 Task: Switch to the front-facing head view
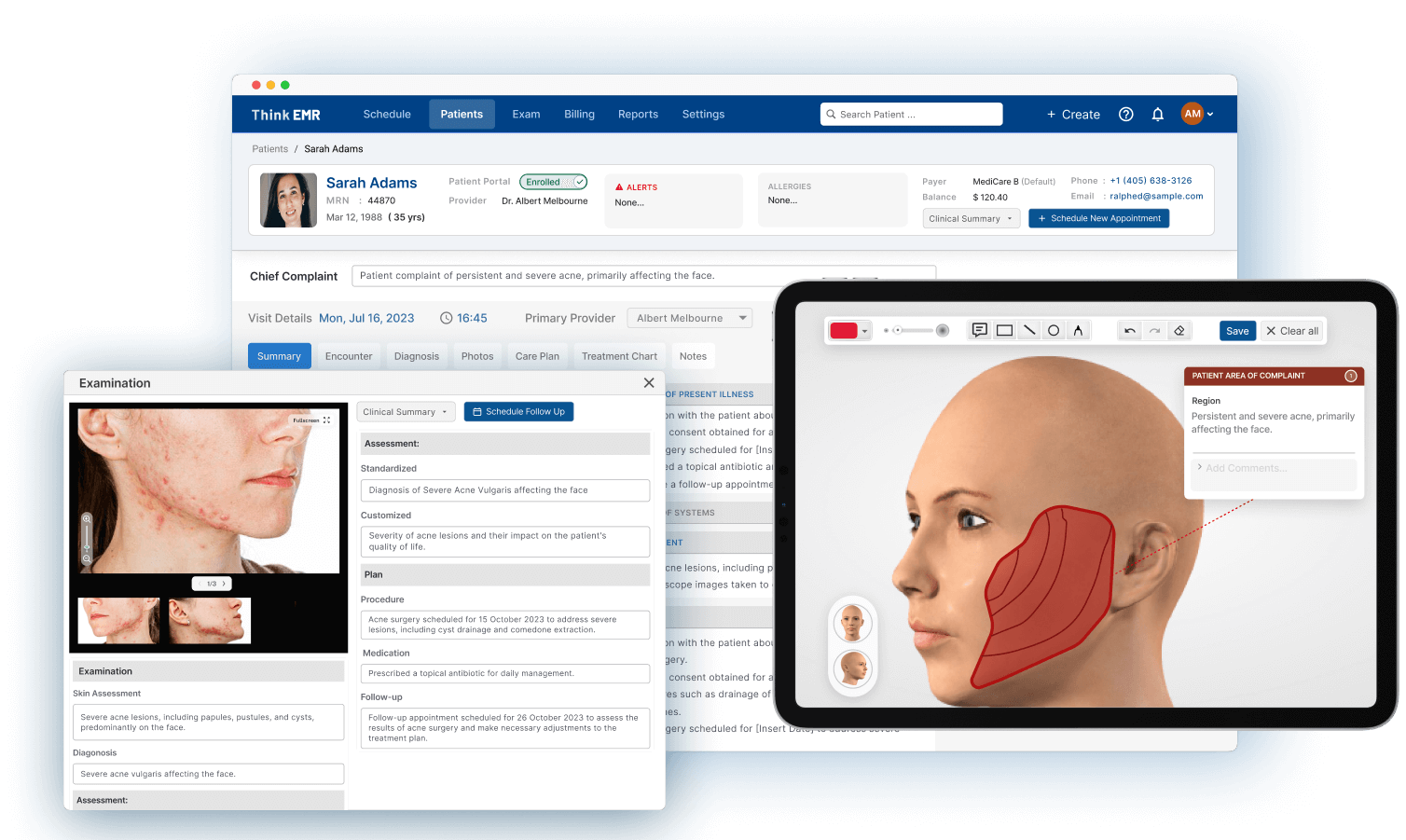[x=852, y=623]
